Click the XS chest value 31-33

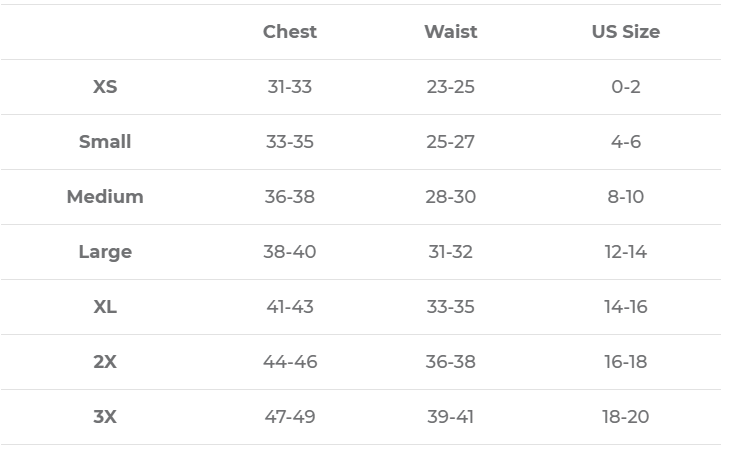[290, 87]
